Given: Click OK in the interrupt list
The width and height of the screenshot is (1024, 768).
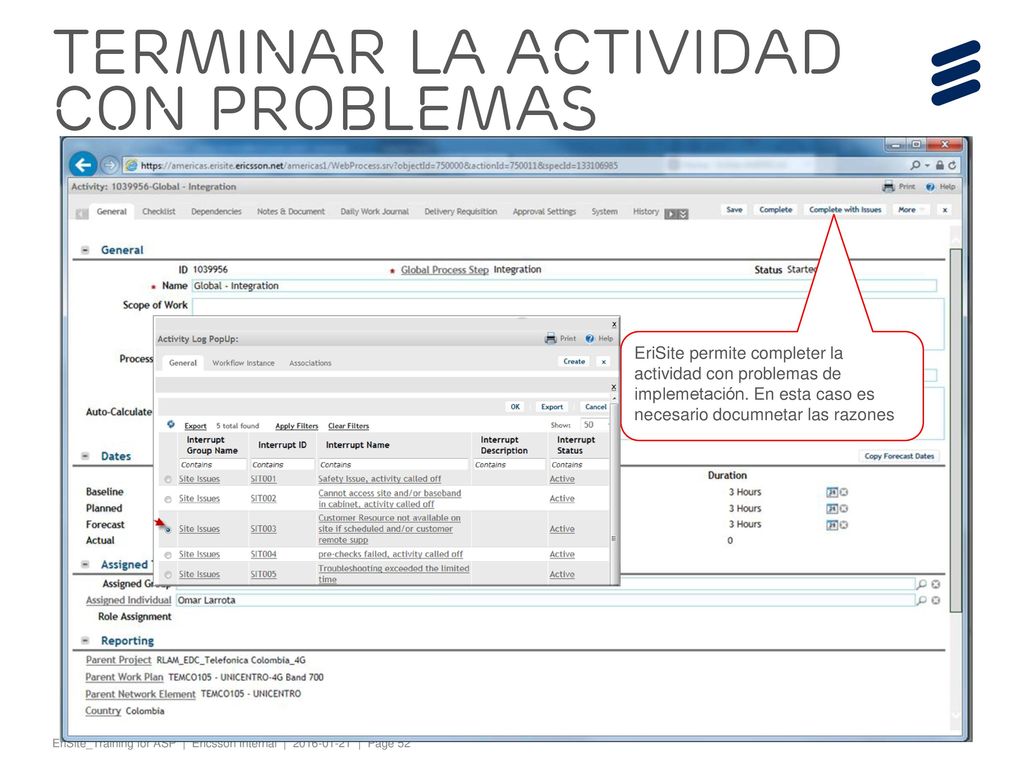Looking at the screenshot, I should click(515, 407).
